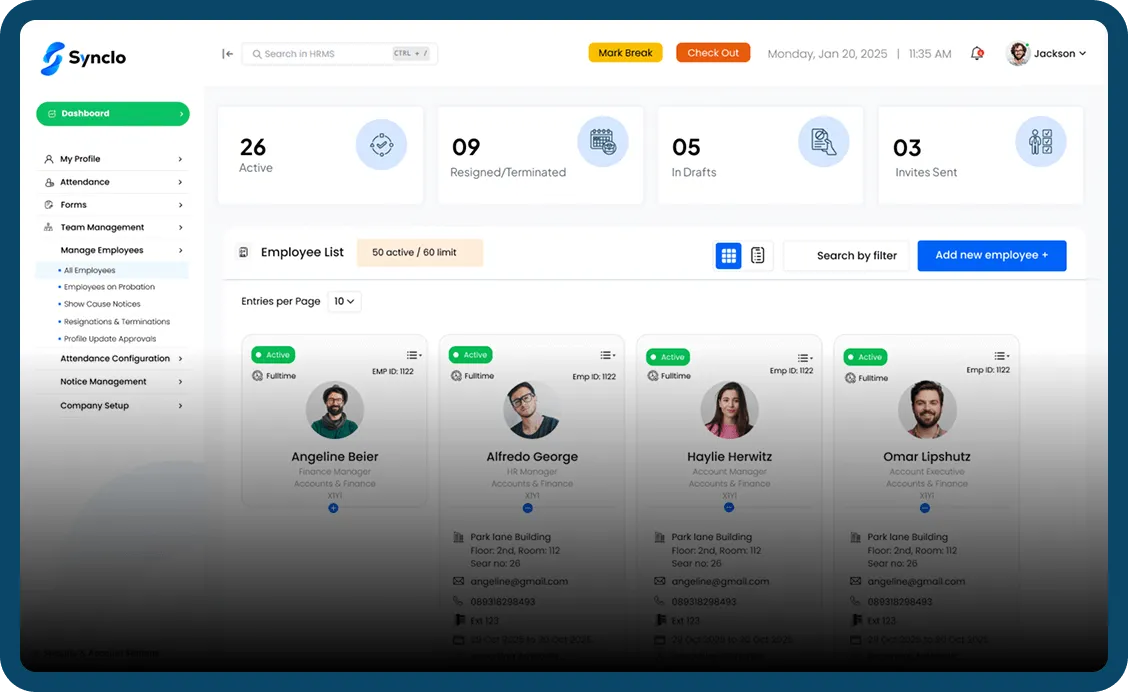Click the Active employees stat icon

381,145
